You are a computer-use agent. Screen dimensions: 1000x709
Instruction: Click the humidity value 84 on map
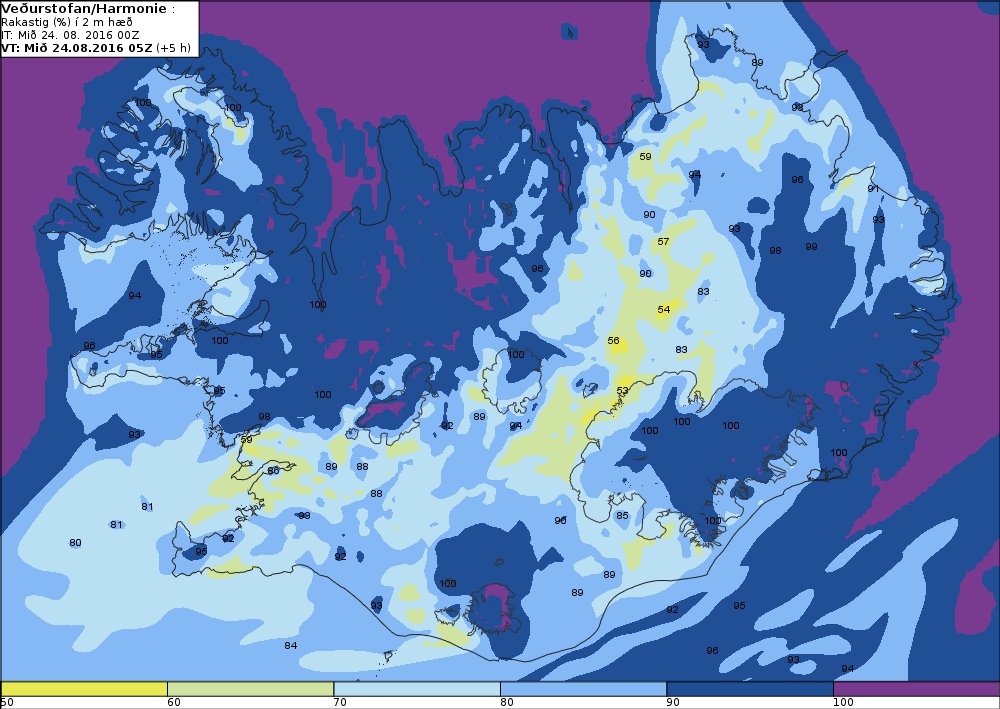[291, 645]
